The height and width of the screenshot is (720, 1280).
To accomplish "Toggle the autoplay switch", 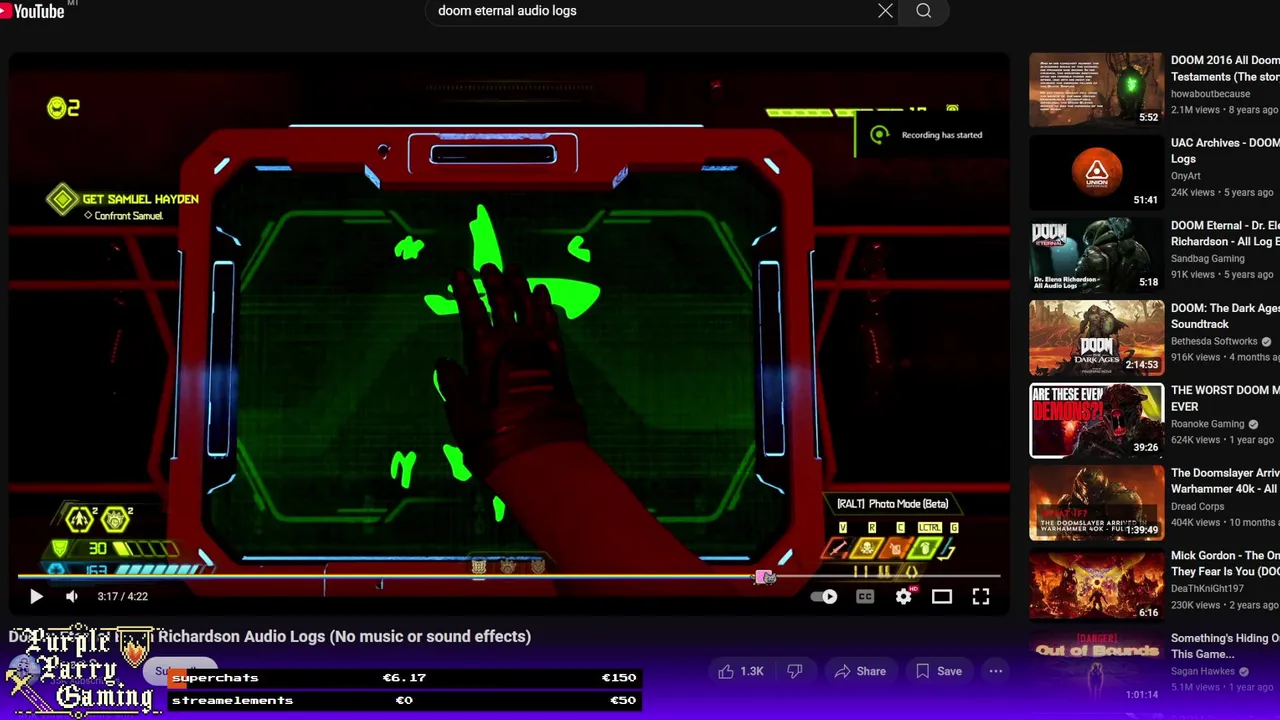I will [x=824, y=597].
